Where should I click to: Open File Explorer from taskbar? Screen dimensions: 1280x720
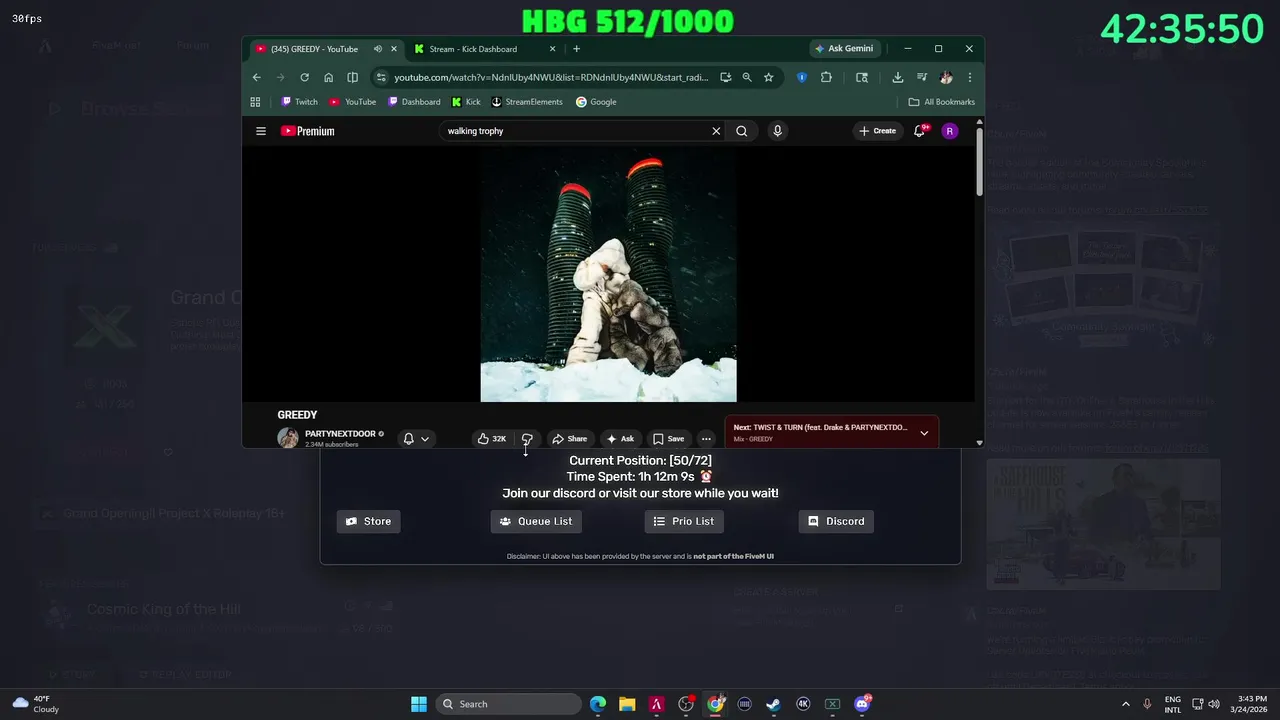point(627,704)
